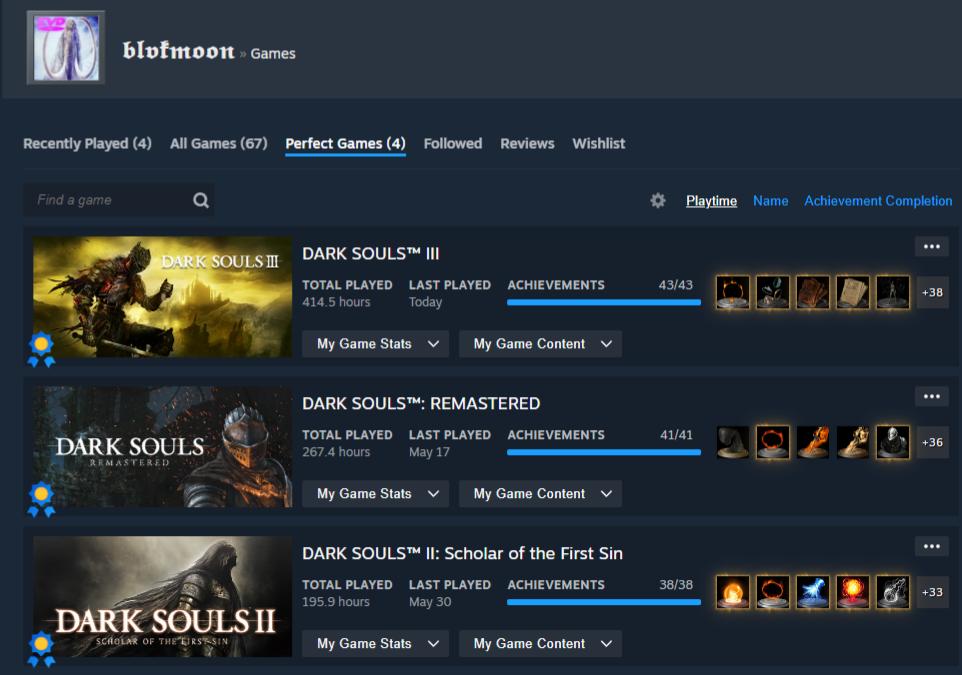Click the 41/41 achievements count

pyautogui.click(x=676, y=434)
